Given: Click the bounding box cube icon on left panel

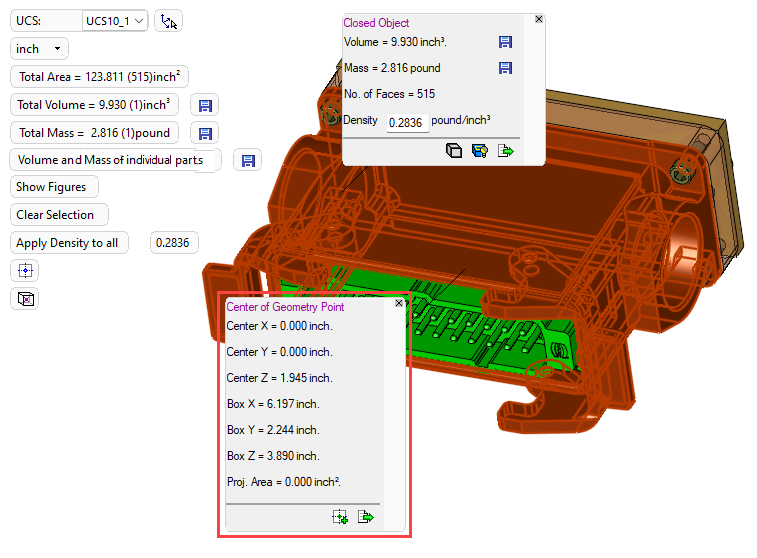Looking at the screenshot, I should point(26,298).
